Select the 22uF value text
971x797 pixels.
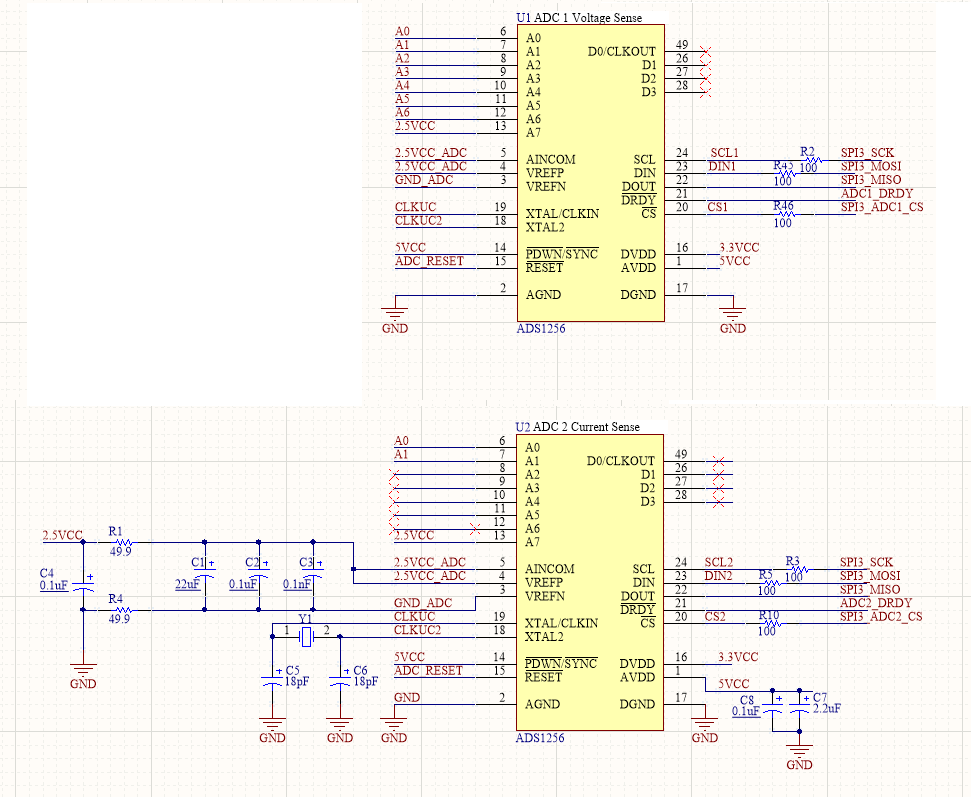188,584
